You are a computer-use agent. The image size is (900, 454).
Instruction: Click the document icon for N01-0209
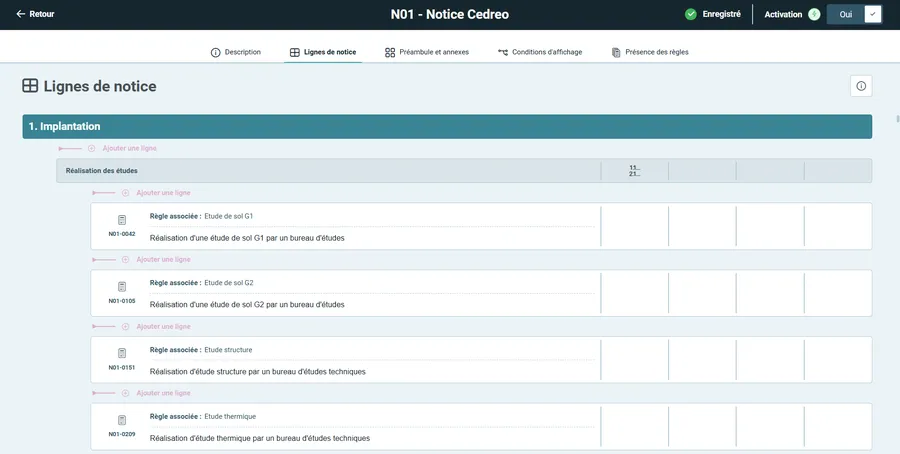click(x=122, y=420)
